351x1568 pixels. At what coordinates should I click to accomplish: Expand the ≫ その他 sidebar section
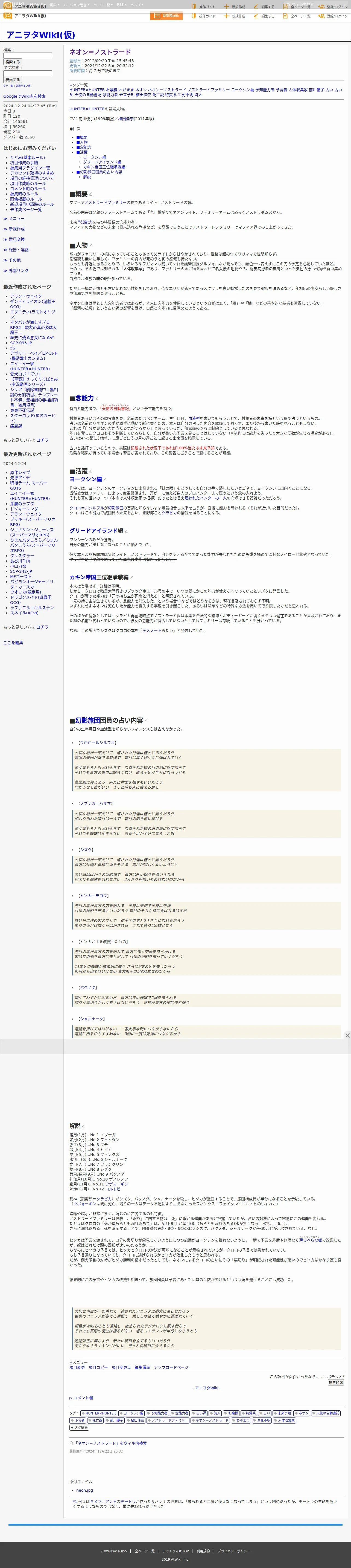pyautogui.click(x=12, y=260)
